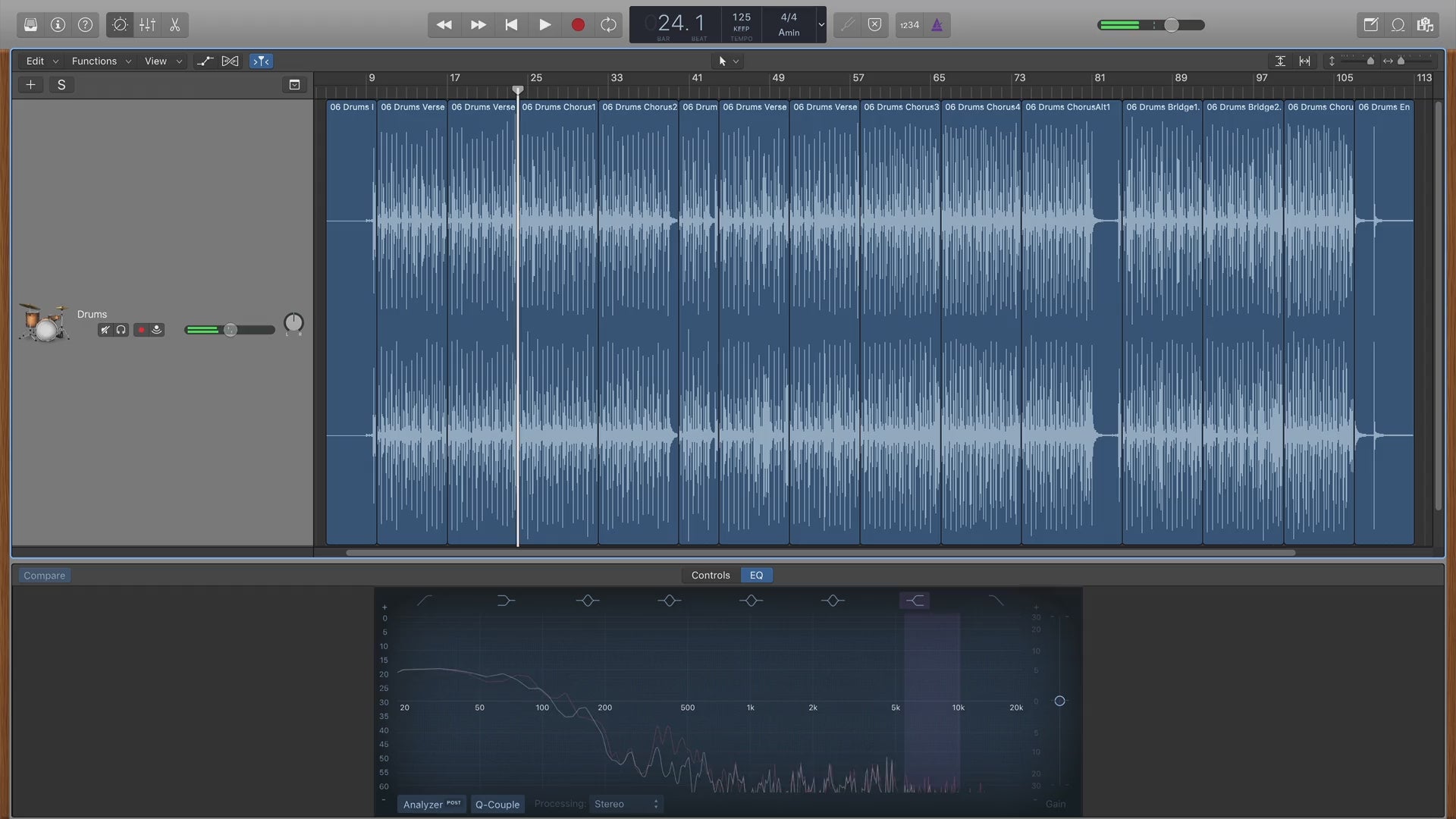Switch to the Controls tab in lower panel

pos(710,574)
